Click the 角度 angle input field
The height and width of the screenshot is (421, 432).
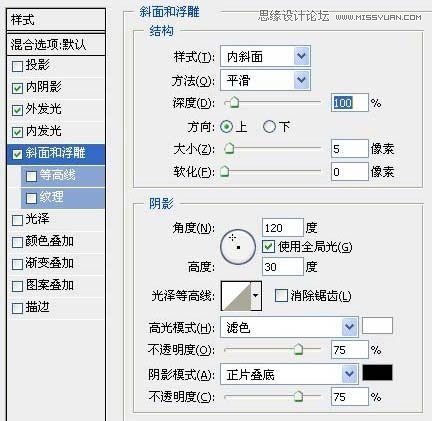tap(283, 228)
